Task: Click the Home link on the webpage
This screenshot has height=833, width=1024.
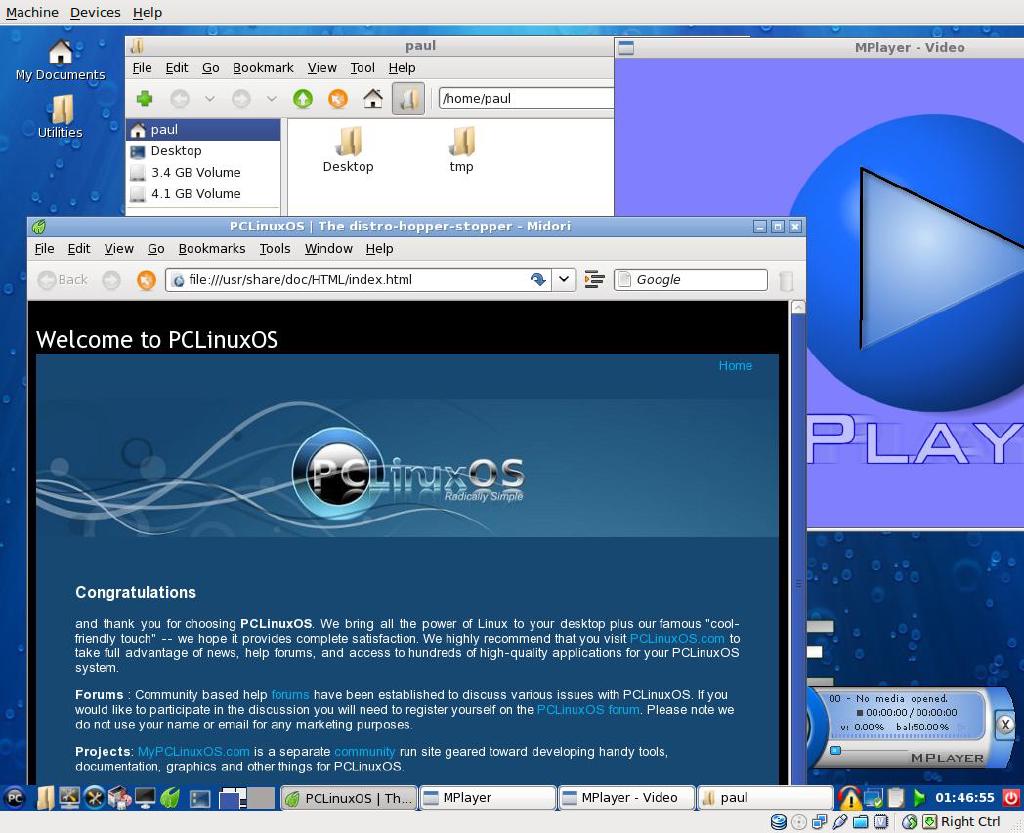Action: tap(735, 365)
